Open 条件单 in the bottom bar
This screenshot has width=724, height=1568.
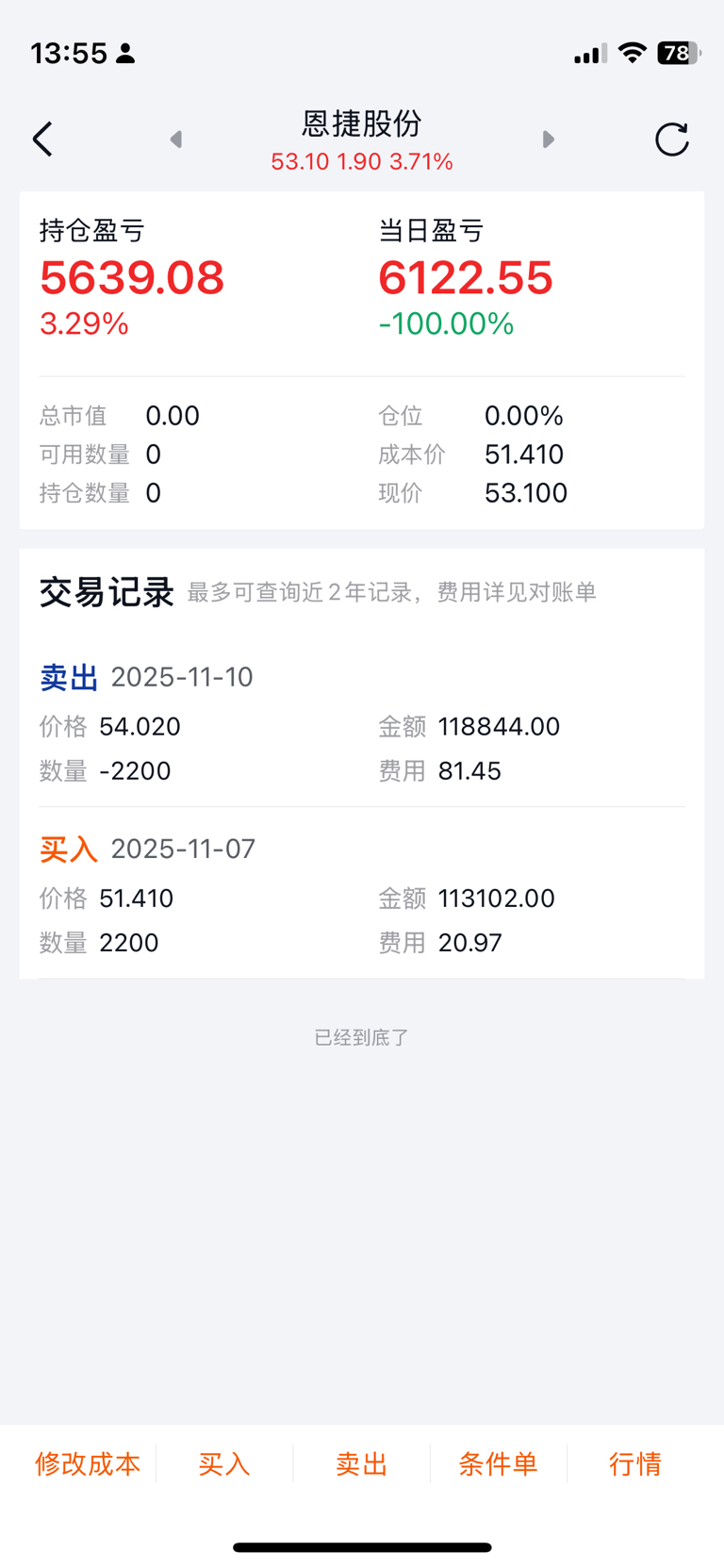point(498,1463)
